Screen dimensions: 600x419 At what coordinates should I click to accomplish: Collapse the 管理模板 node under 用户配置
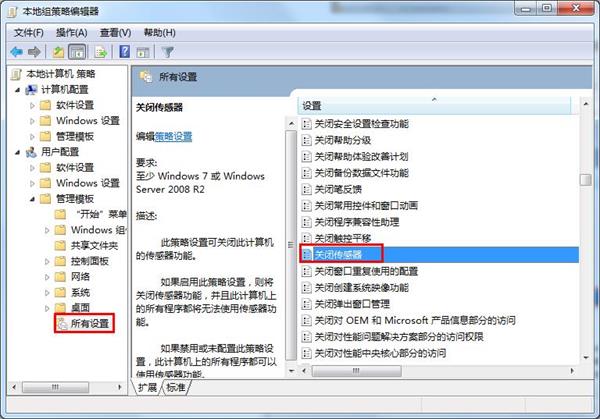coord(32,199)
